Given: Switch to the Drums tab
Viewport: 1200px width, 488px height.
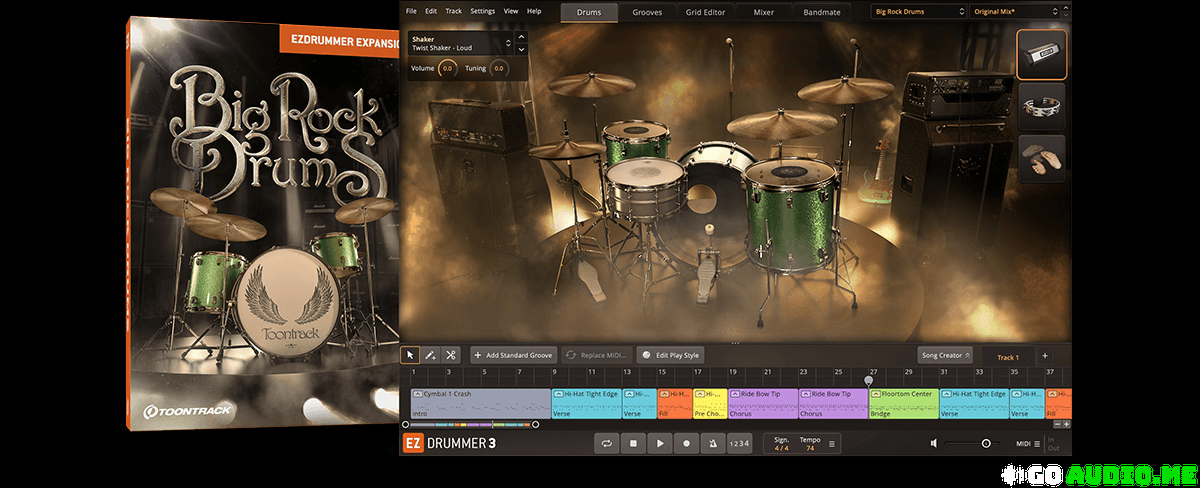Looking at the screenshot, I should pyautogui.click(x=589, y=12).
